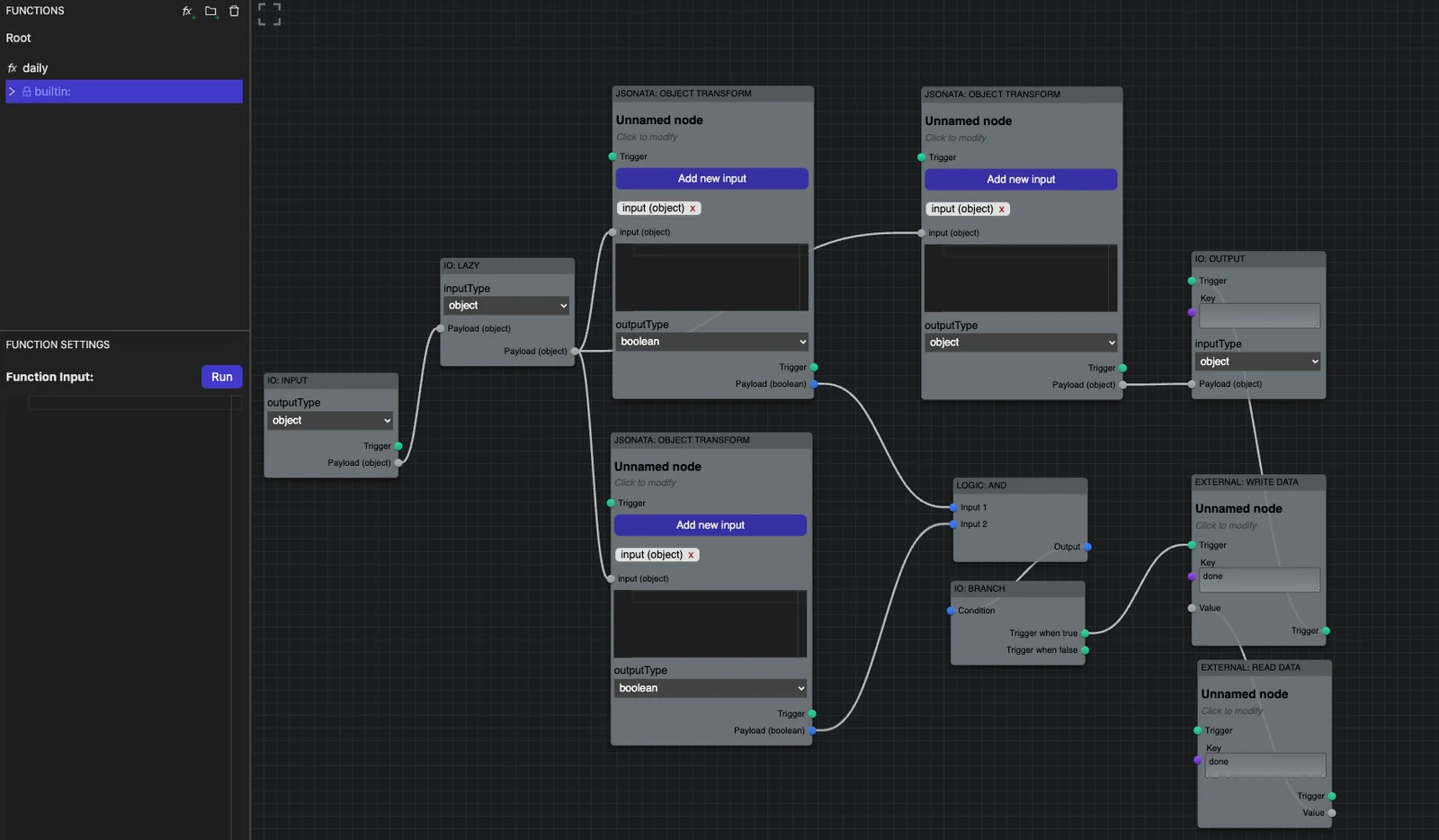Click the expression editor in top-left JSONata node
The width and height of the screenshot is (1439, 840).
[x=711, y=278]
